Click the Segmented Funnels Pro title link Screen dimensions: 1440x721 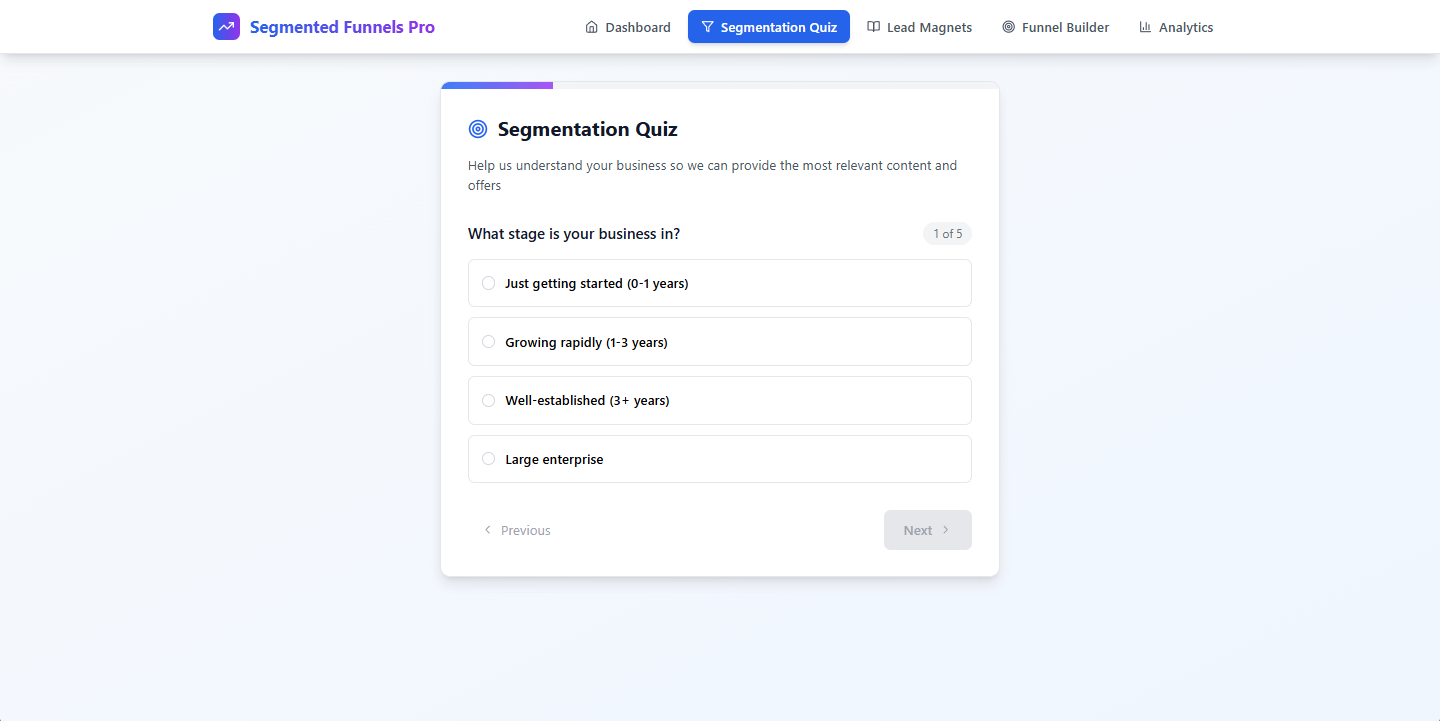tap(342, 27)
